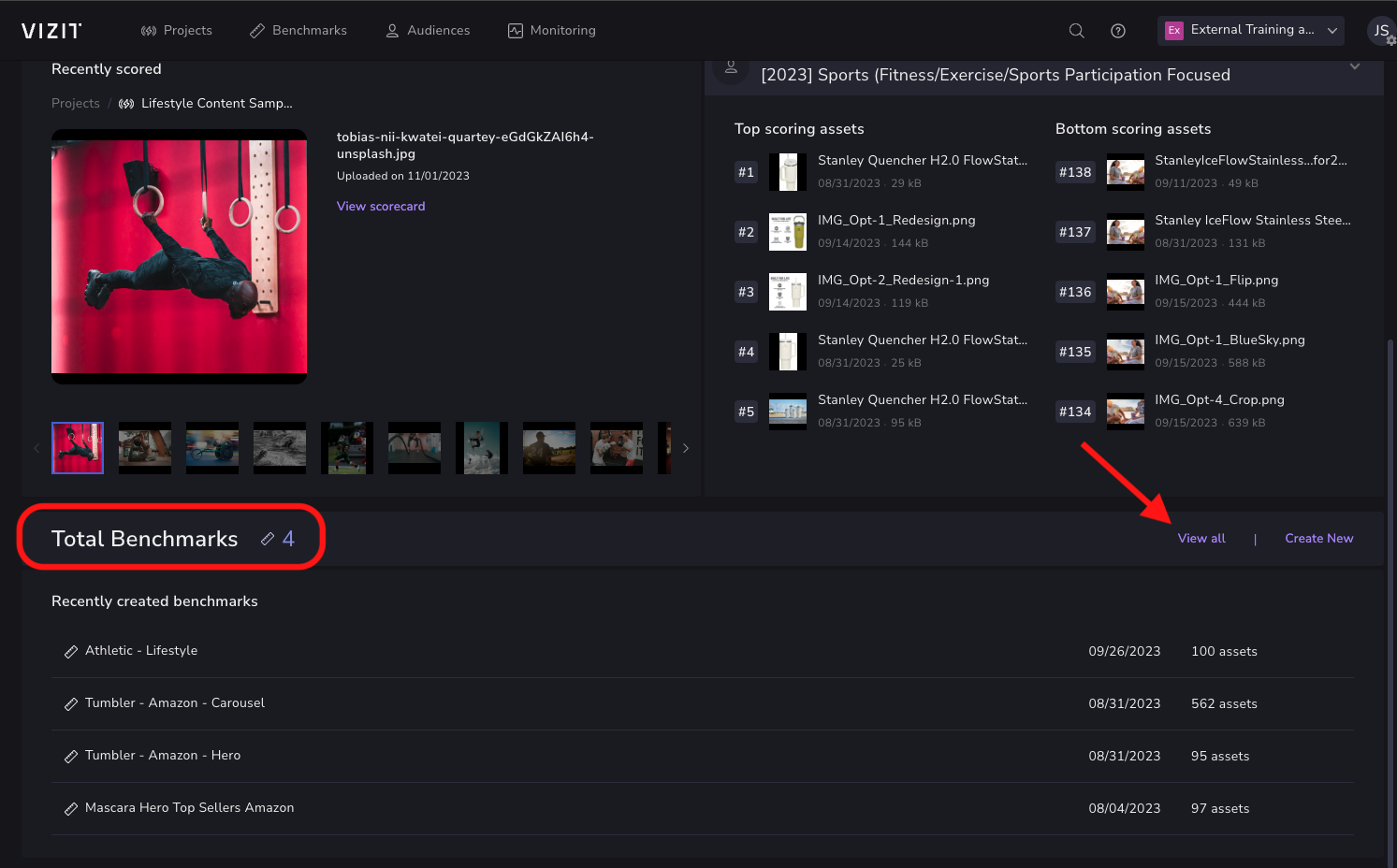
Task: Open the Monitoring section
Action: coord(551,31)
